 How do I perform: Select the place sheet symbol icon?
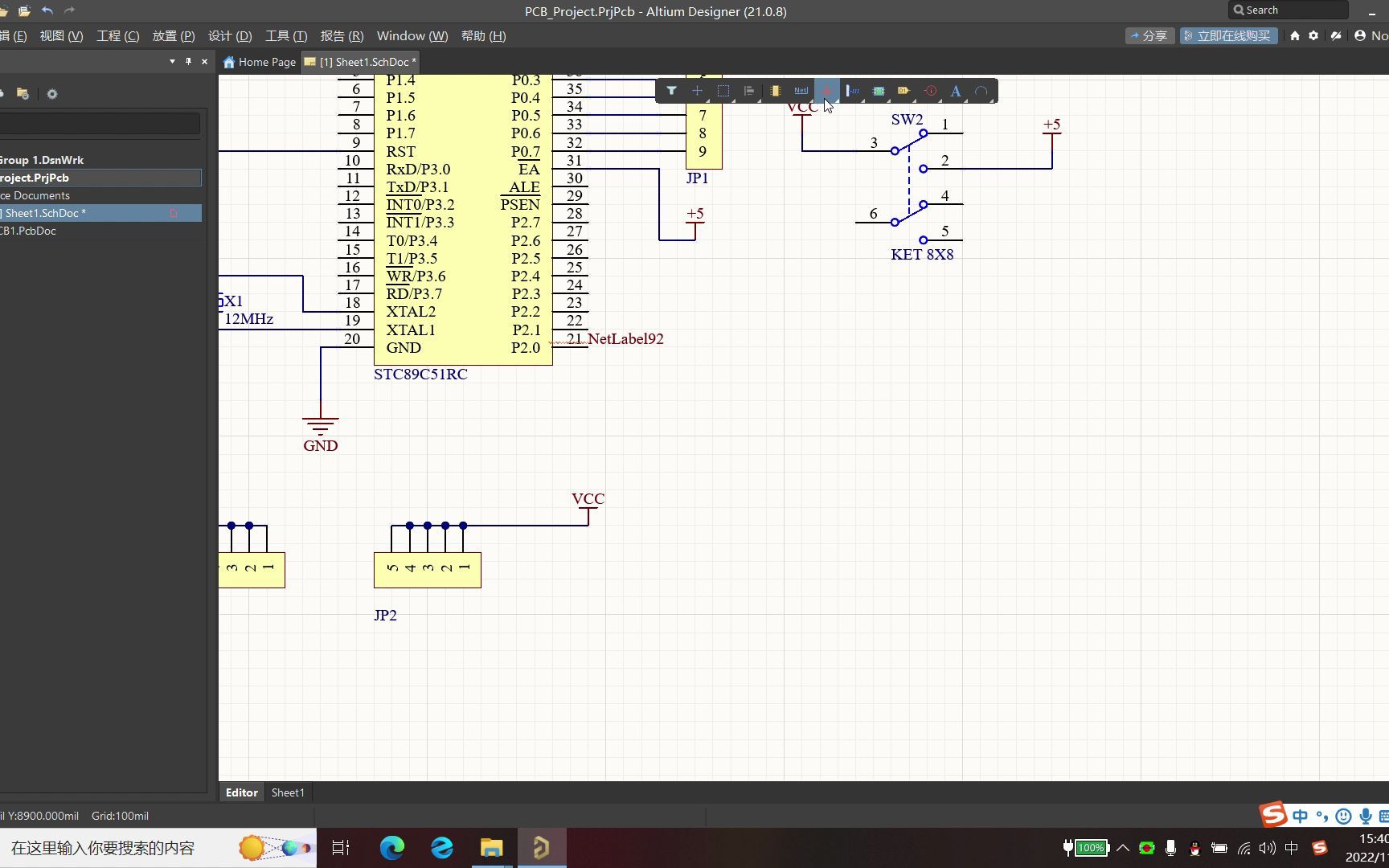(x=879, y=91)
